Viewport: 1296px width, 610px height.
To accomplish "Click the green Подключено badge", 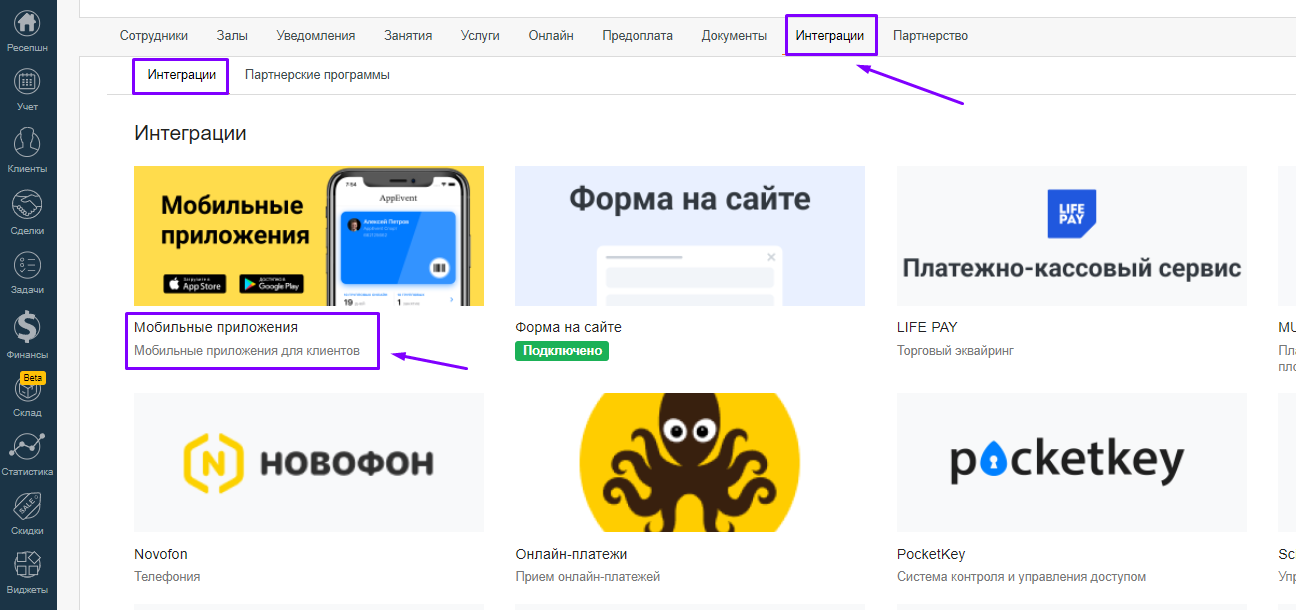I will pos(562,351).
